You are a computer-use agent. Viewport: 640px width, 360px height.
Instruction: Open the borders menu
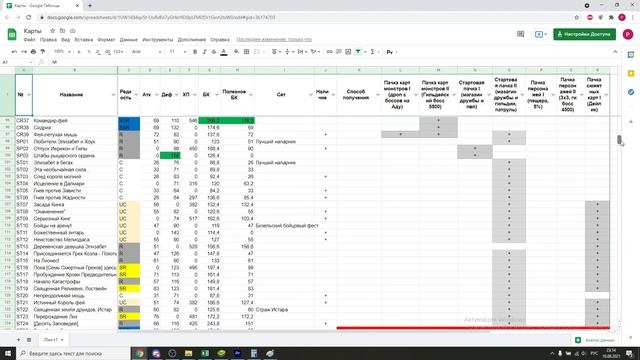pyautogui.click(x=247, y=52)
